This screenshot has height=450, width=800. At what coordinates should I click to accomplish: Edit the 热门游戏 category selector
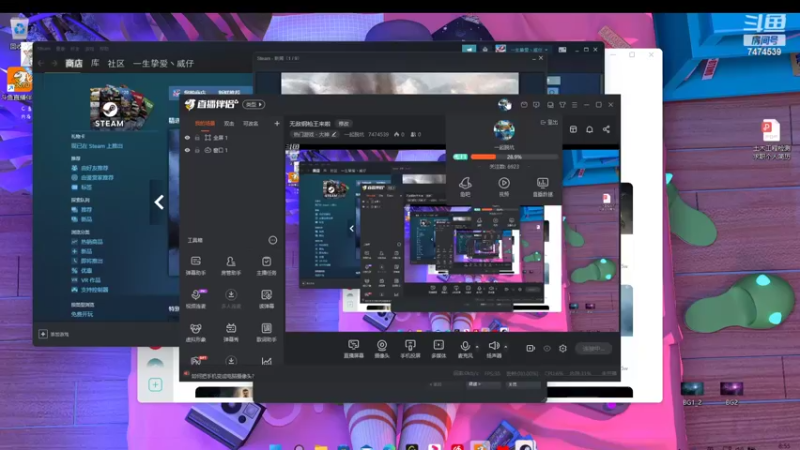coord(314,135)
